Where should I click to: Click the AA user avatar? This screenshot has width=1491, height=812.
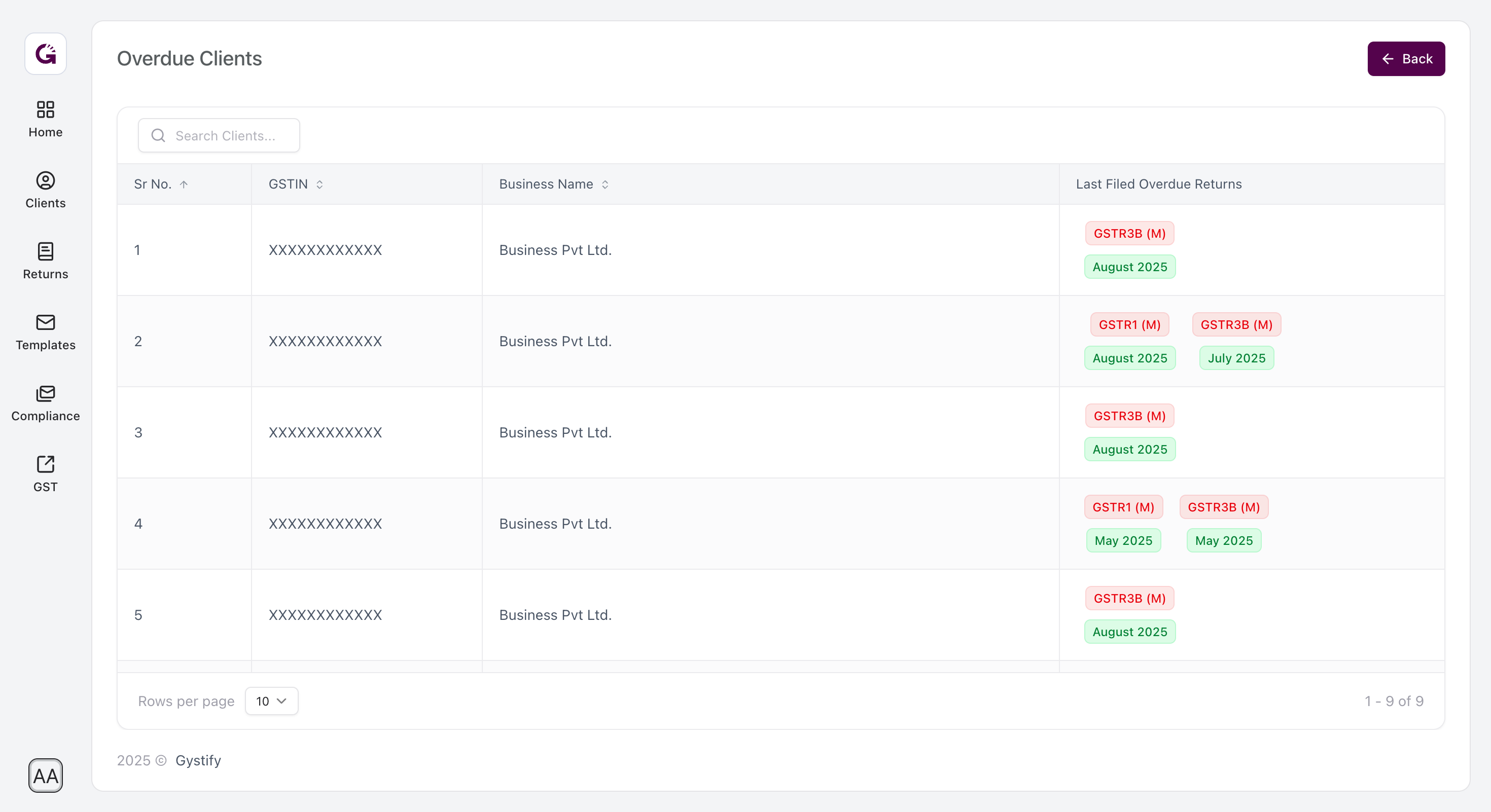coord(45,776)
